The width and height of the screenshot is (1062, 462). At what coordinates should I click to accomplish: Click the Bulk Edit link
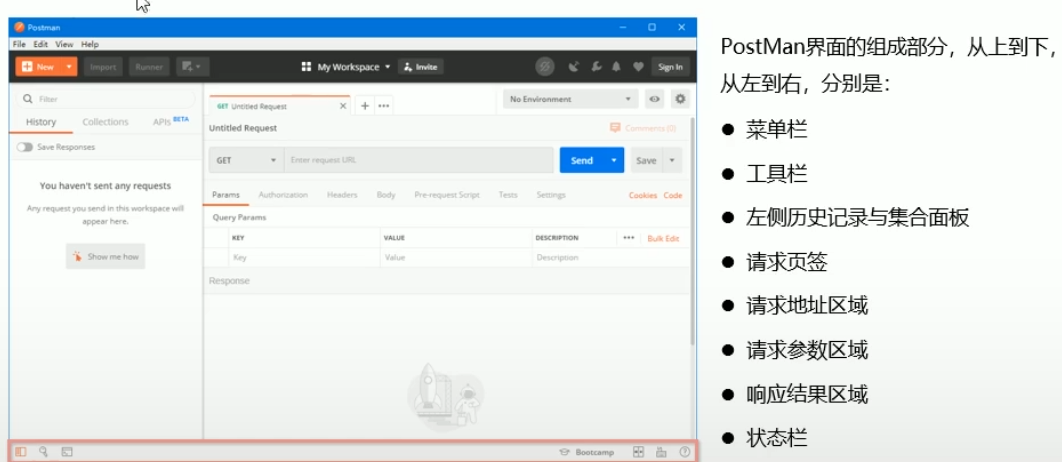pos(663,238)
